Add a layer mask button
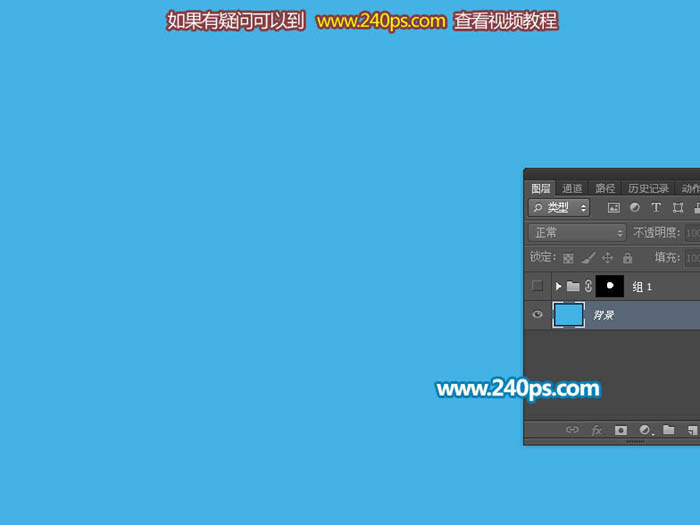 pyautogui.click(x=621, y=430)
